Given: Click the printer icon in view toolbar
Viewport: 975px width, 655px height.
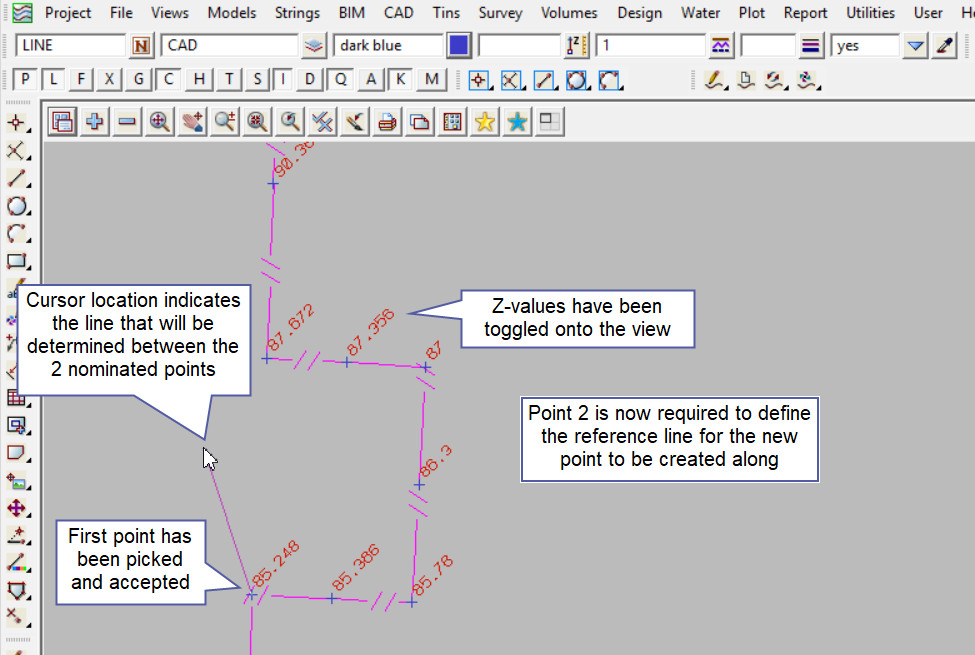Looking at the screenshot, I should point(388,122).
